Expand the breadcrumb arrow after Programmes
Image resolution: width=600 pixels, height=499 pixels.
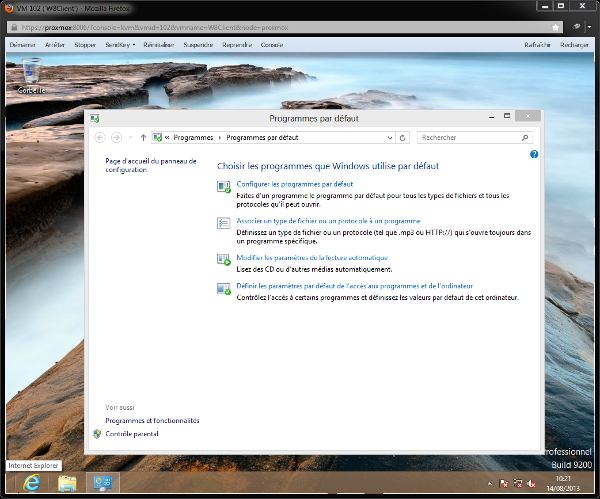point(220,137)
